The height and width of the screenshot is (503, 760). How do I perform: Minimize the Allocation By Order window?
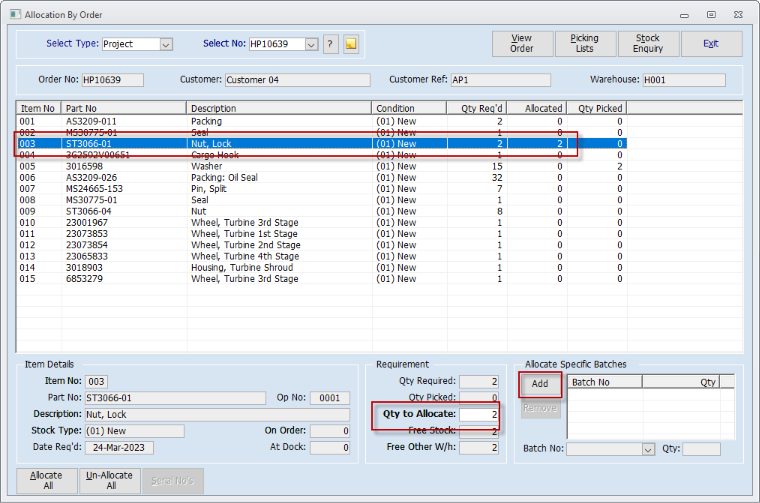[x=684, y=15]
